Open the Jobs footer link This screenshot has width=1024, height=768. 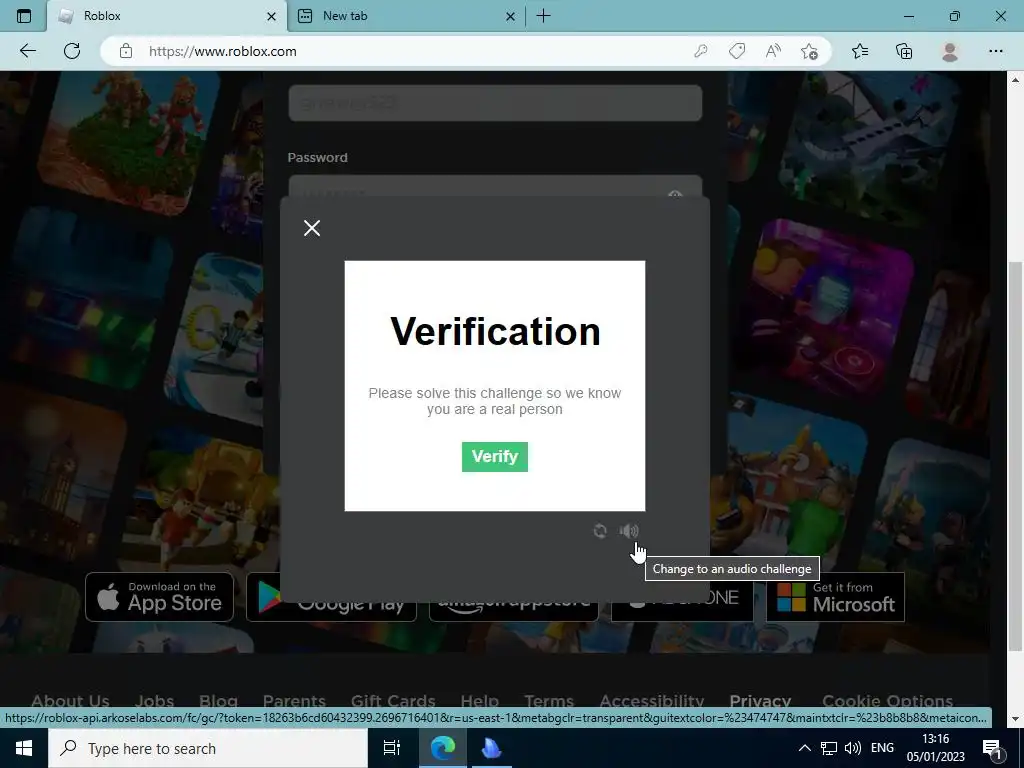pos(154,701)
